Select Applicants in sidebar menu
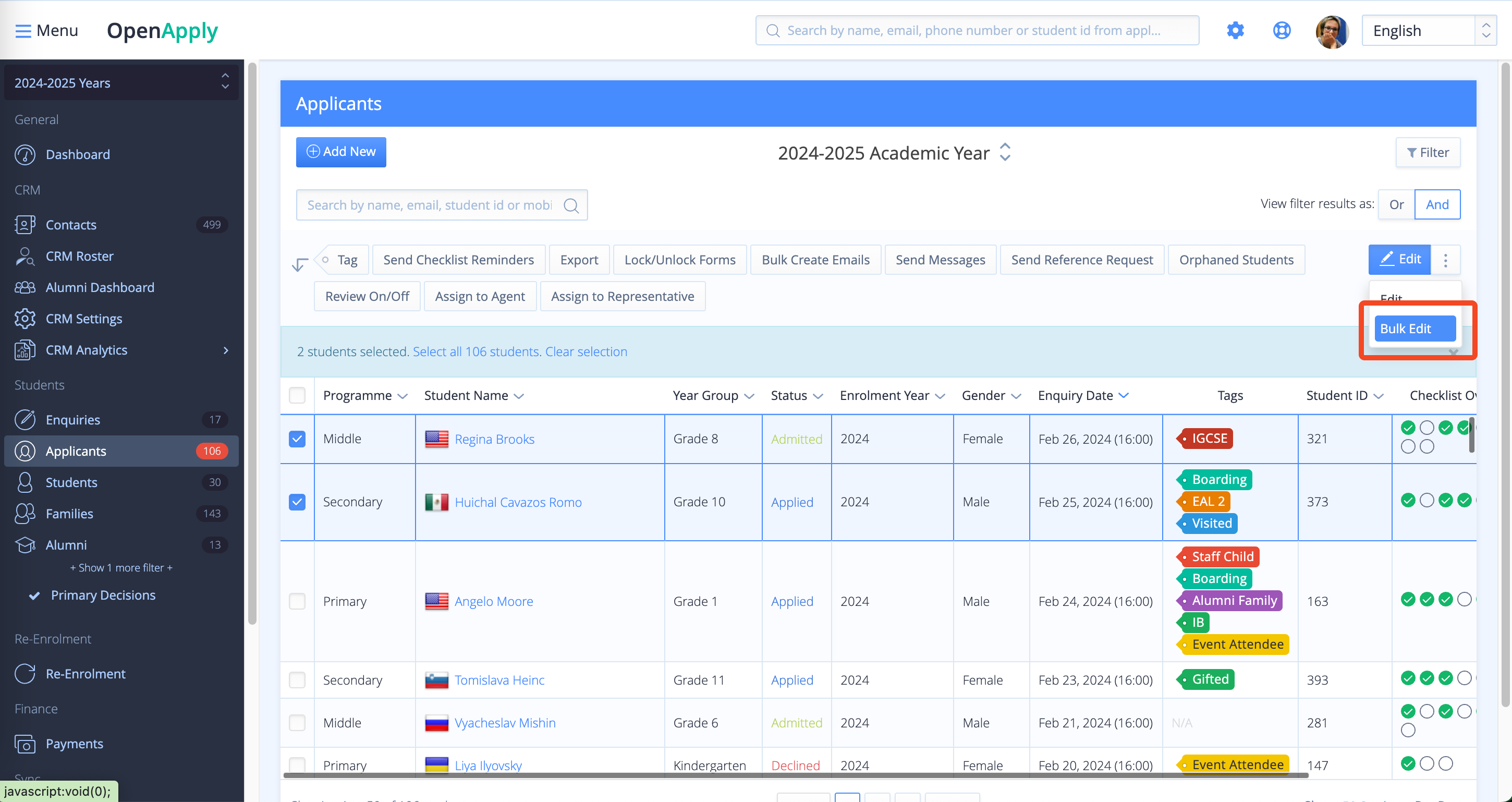 tap(121, 452)
